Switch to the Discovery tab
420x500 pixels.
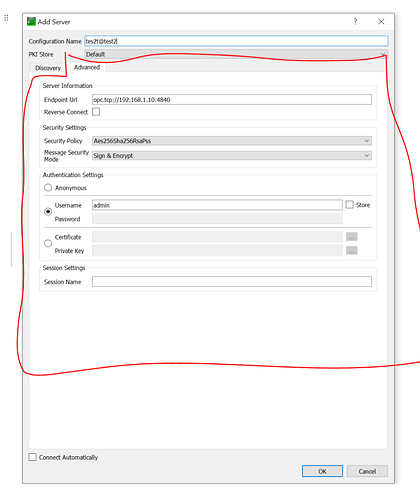(x=48, y=68)
